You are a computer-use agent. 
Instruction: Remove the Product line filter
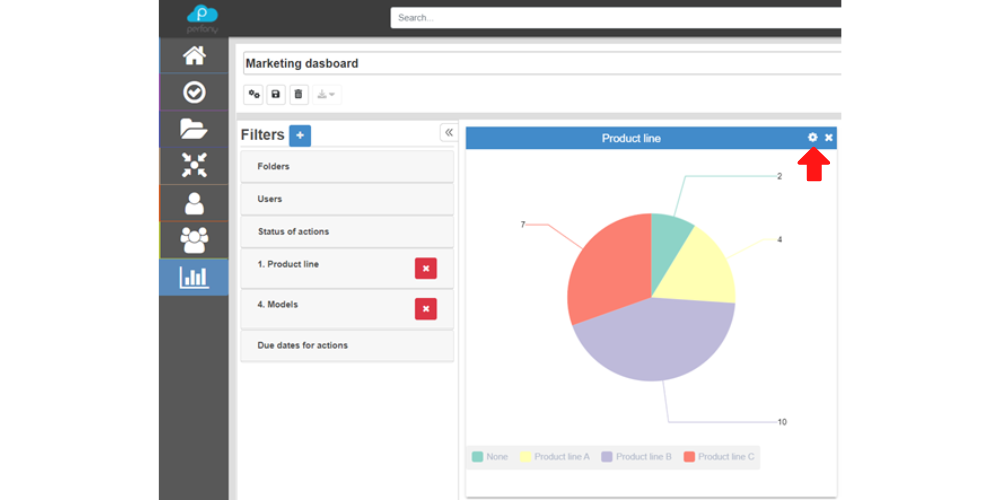426,268
